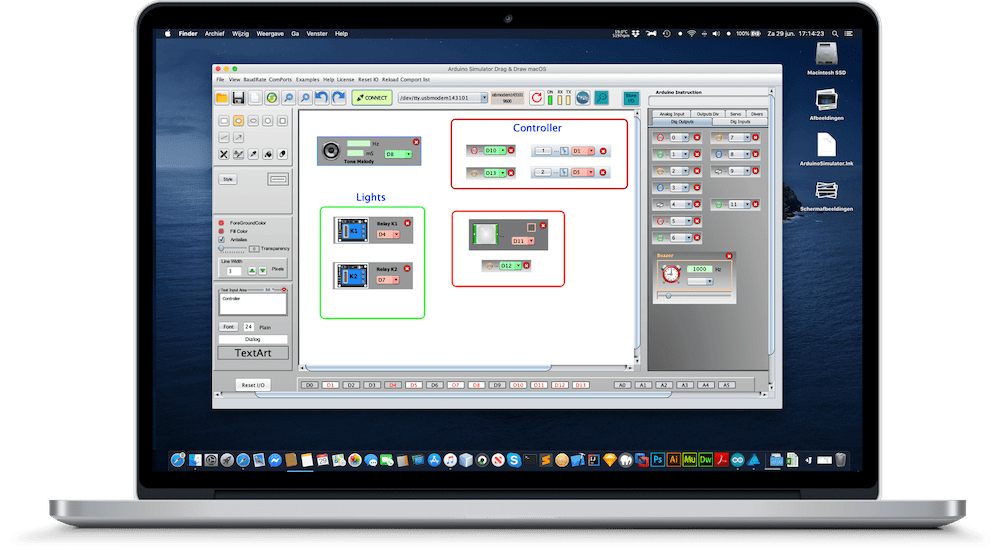The width and height of the screenshot is (1000, 550).
Task: Click the round globe icon in toolbar
Action: pos(582,98)
